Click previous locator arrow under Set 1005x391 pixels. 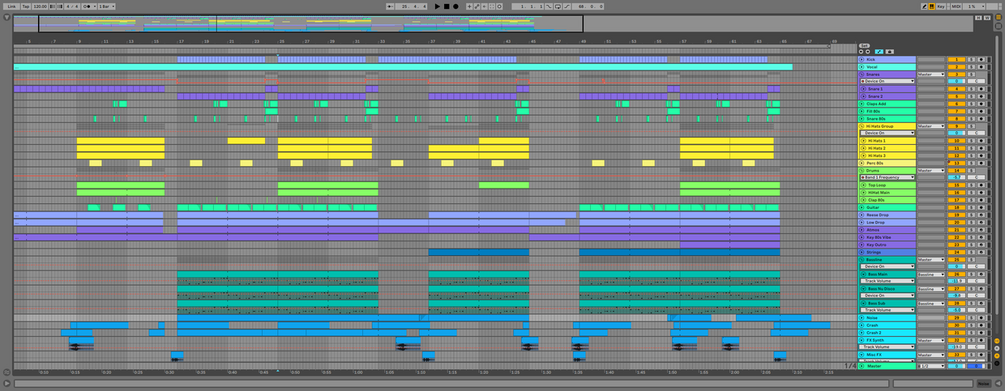[861, 51]
